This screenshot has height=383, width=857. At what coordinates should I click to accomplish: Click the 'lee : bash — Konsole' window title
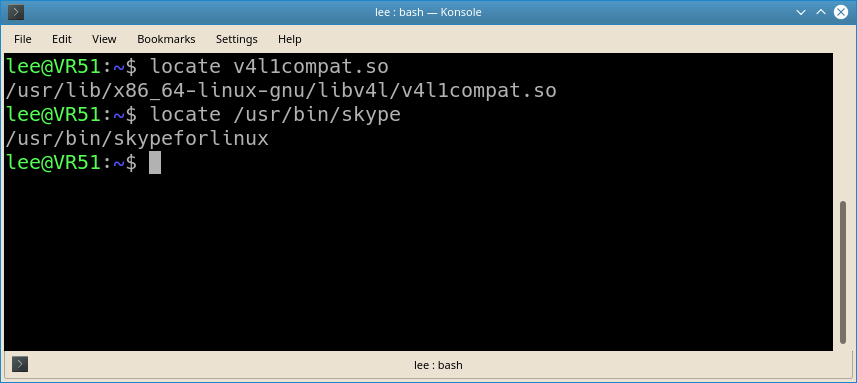coord(428,12)
